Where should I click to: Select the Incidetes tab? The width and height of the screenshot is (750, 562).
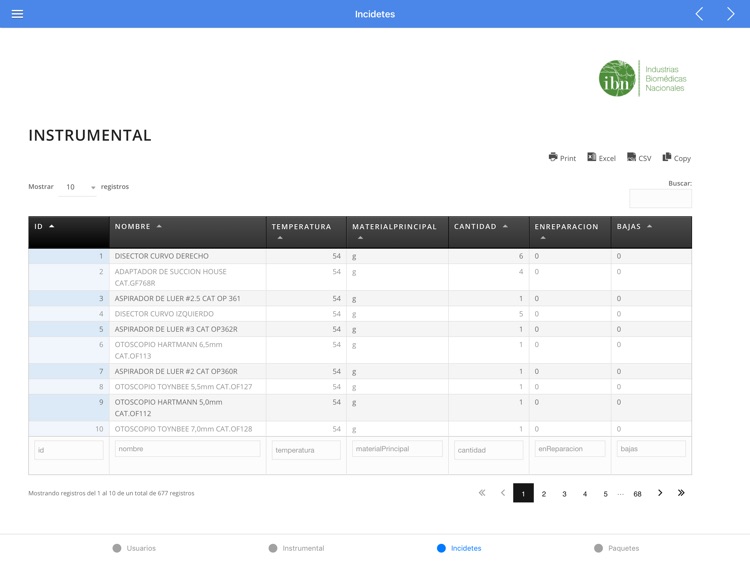click(459, 548)
